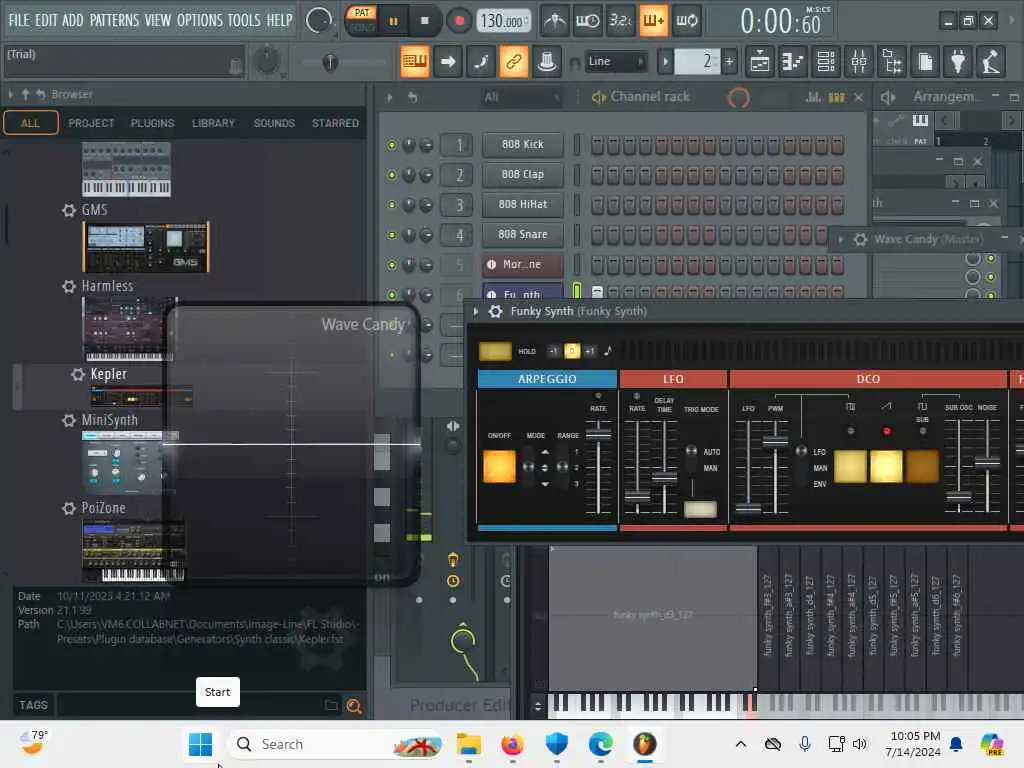Open the channel rack view icon
The width and height of the screenshot is (1024, 768).
826,62
